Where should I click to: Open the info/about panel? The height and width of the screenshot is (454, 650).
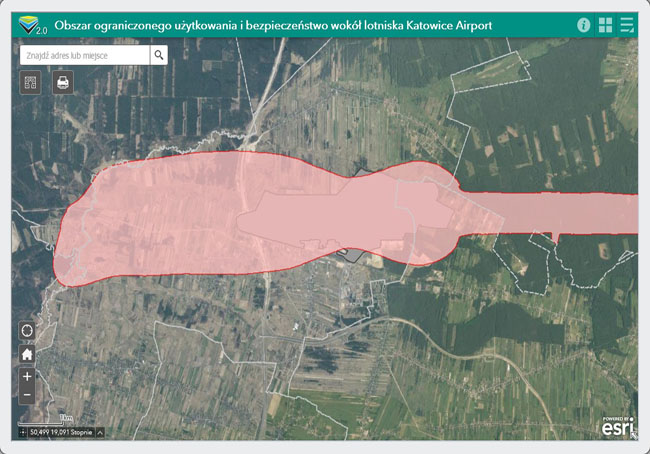click(x=584, y=24)
